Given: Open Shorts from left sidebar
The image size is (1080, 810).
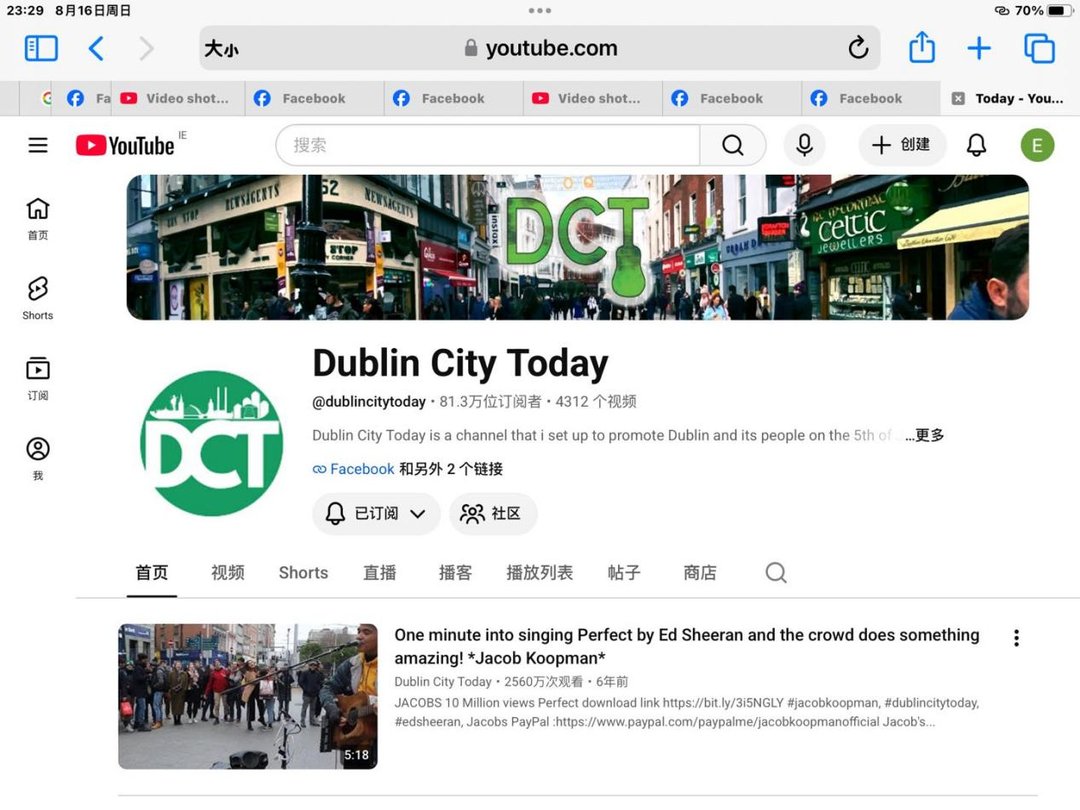Looking at the screenshot, I should (38, 299).
